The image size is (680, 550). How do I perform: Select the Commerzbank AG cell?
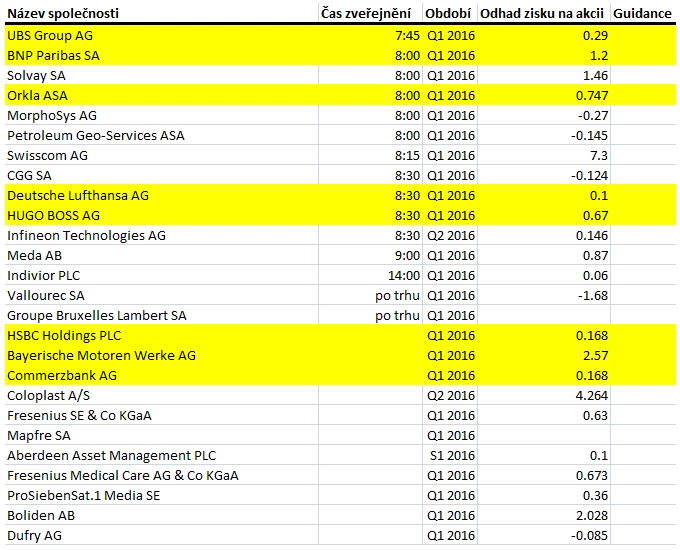pyautogui.click(x=62, y=375)
